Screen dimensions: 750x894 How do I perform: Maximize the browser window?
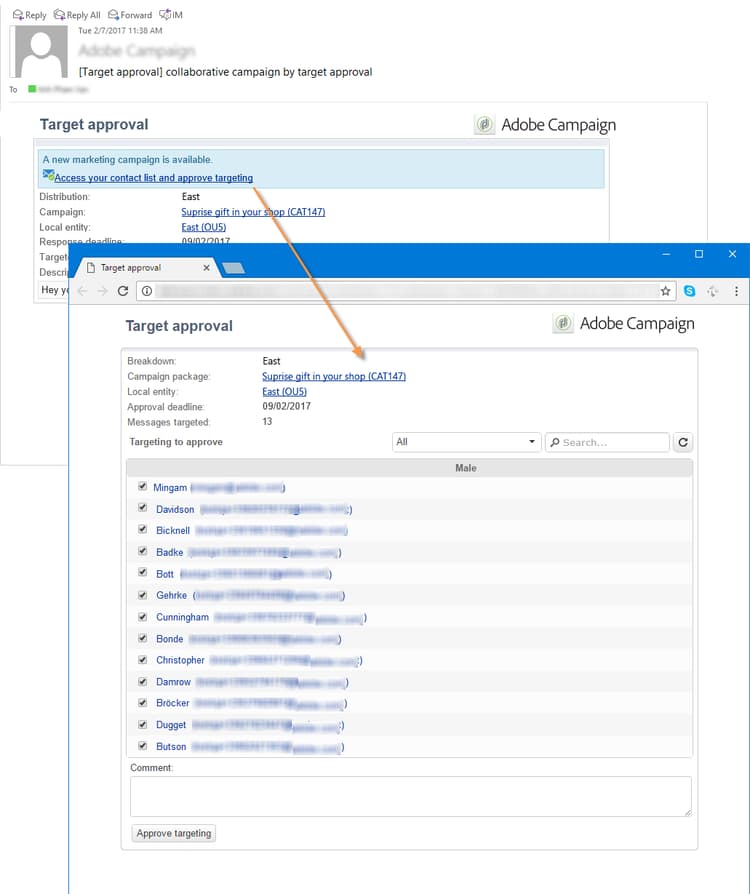699,254
